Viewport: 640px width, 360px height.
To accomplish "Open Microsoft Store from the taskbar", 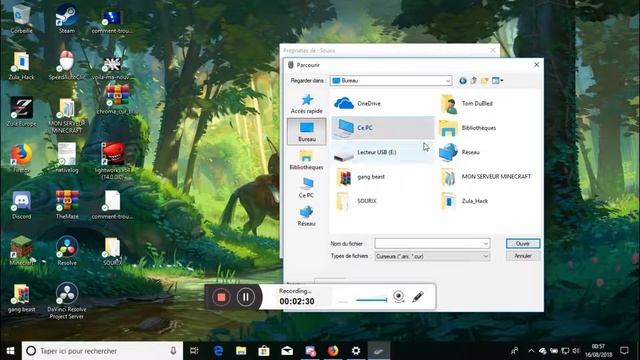I will (264, 351).
